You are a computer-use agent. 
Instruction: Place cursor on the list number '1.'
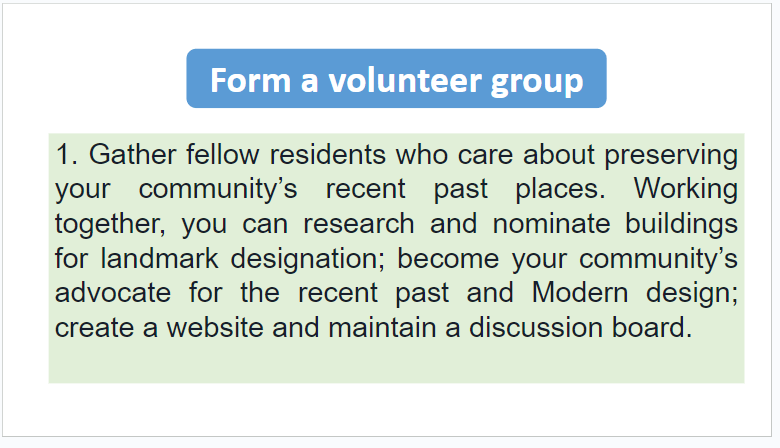point(67,154)
